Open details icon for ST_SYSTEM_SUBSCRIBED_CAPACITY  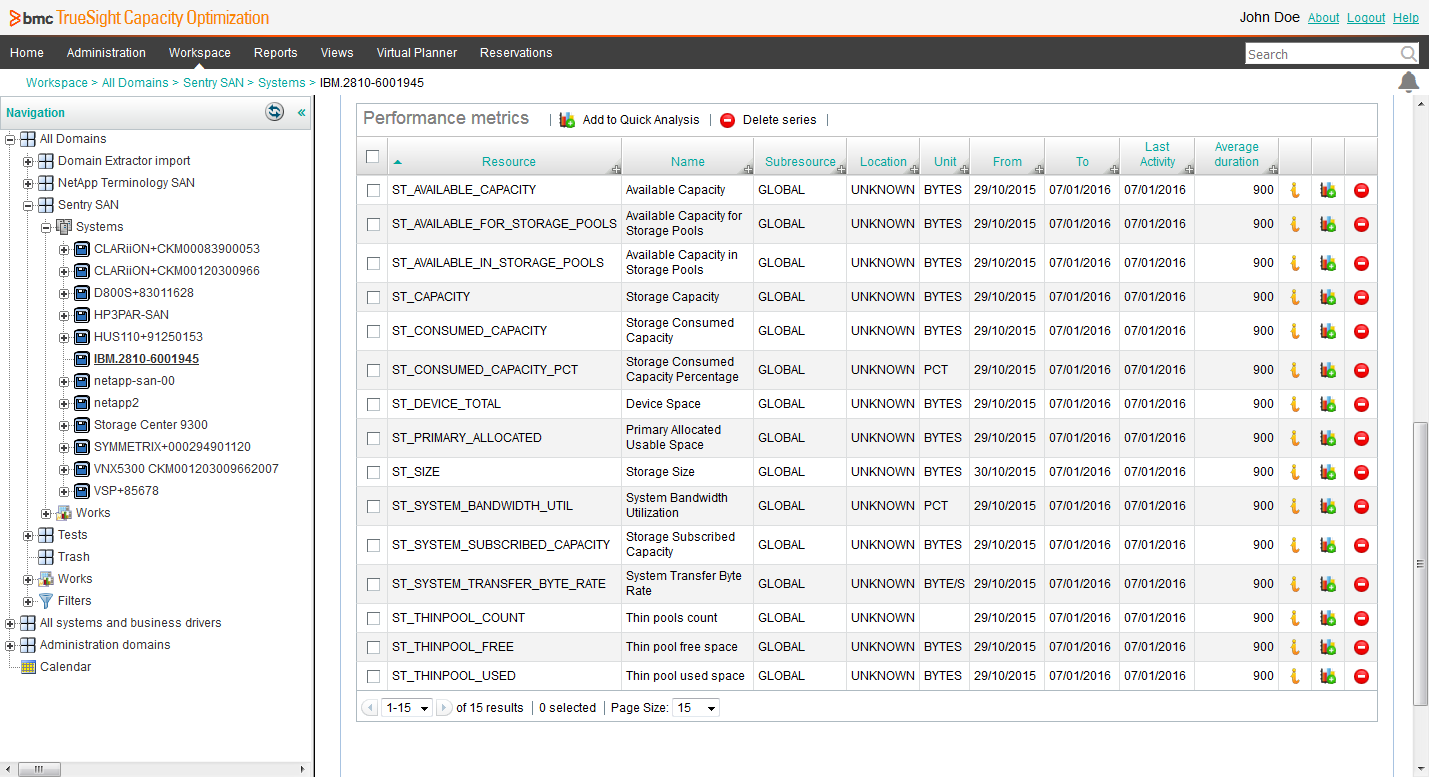[x=1294, y=545]
